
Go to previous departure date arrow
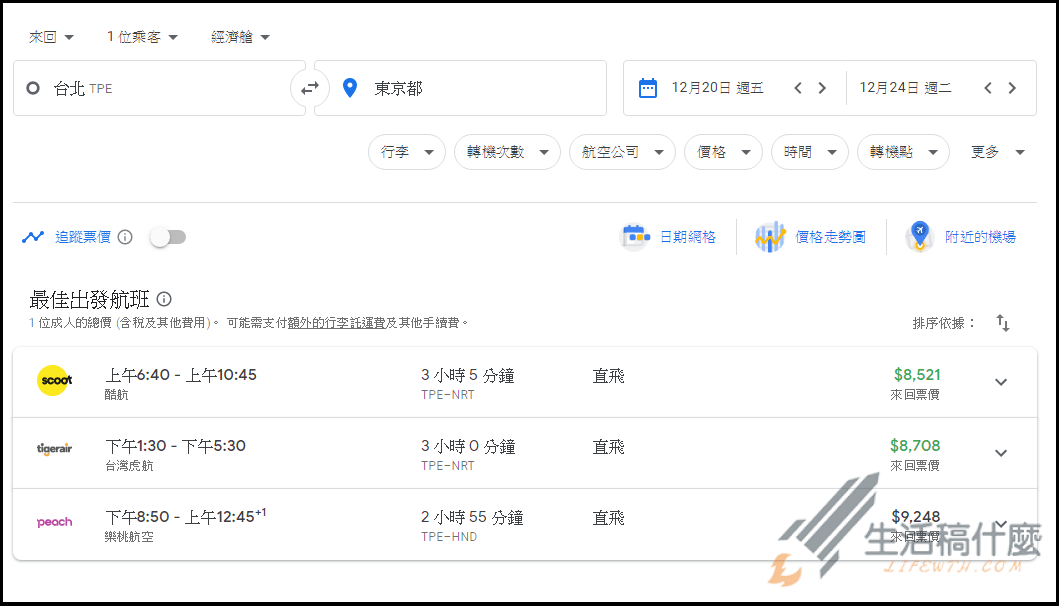click(x=798, y=88)
